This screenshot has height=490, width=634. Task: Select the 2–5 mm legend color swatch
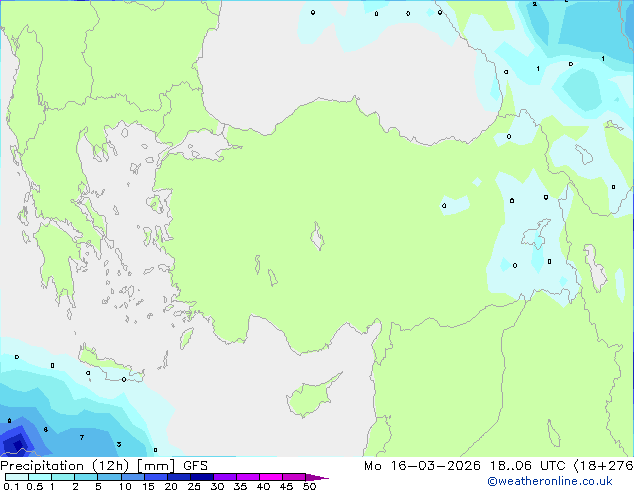86,477
